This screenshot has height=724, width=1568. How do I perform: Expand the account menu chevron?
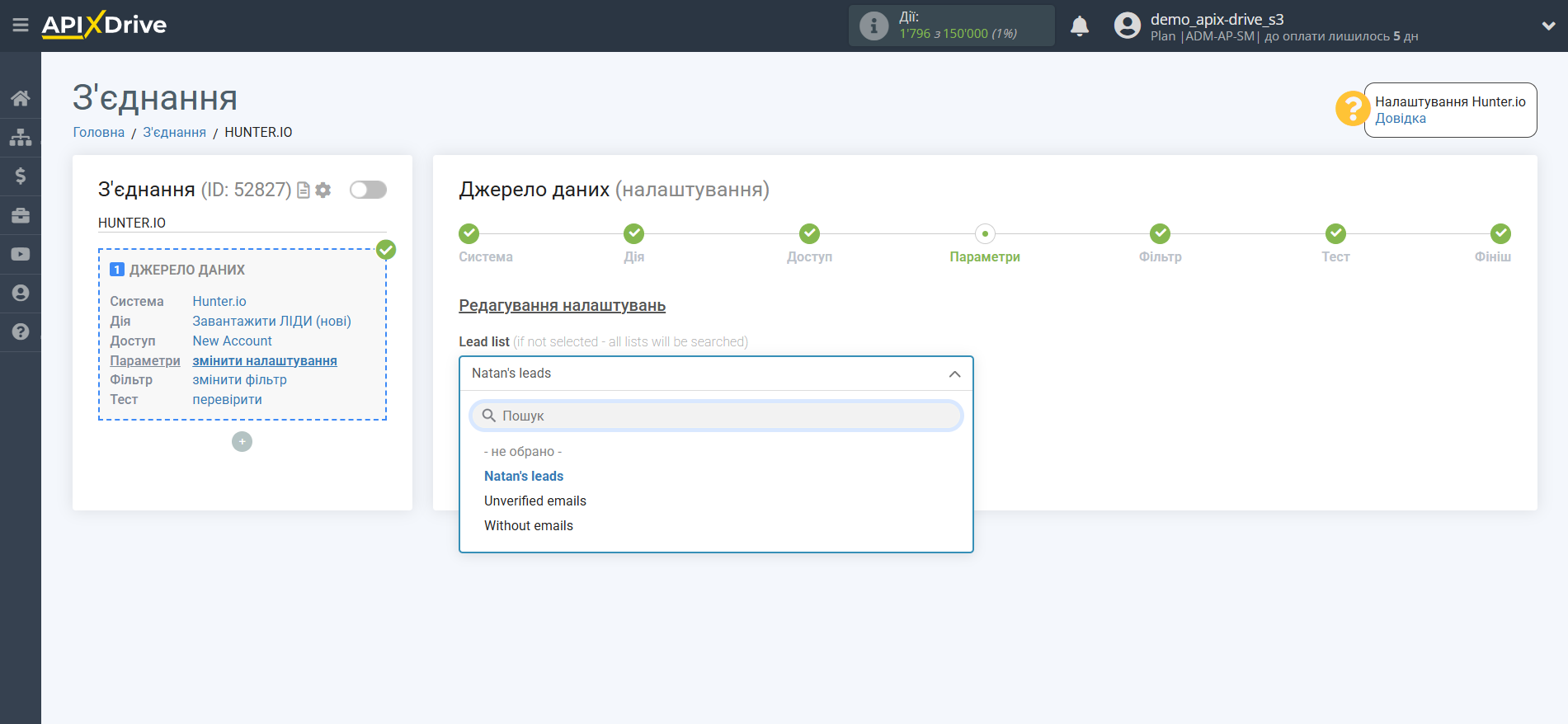[x=1548, y=26]
